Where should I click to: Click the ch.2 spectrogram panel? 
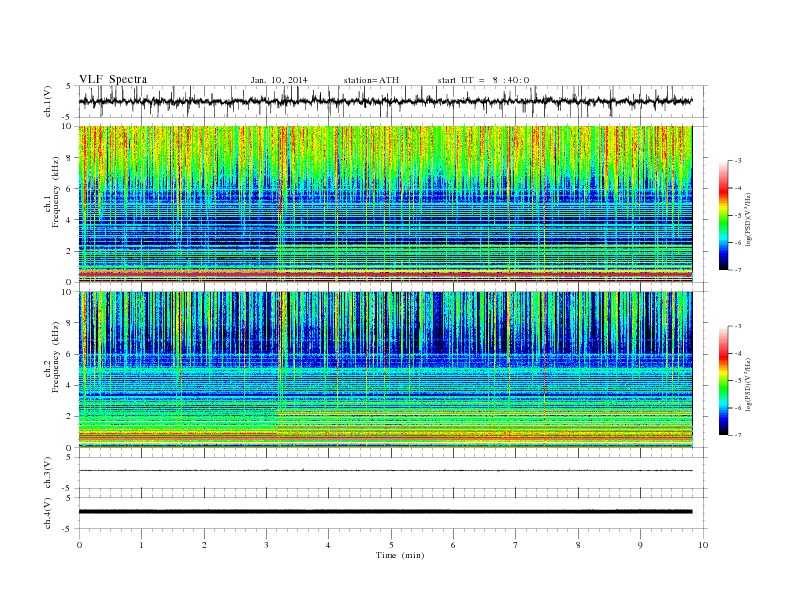coord(385,369)
